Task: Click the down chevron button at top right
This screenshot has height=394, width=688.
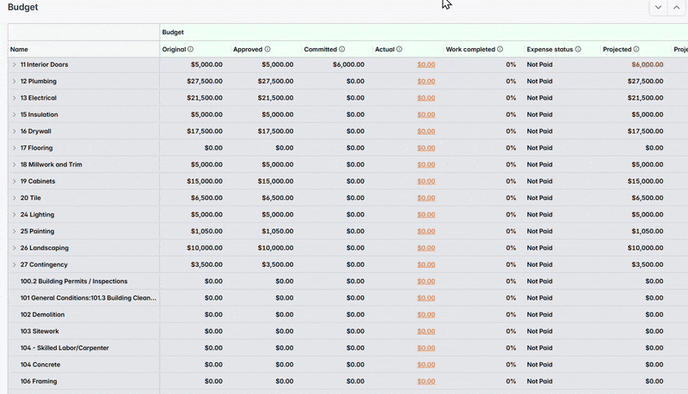Action: [x=658, y=7]
